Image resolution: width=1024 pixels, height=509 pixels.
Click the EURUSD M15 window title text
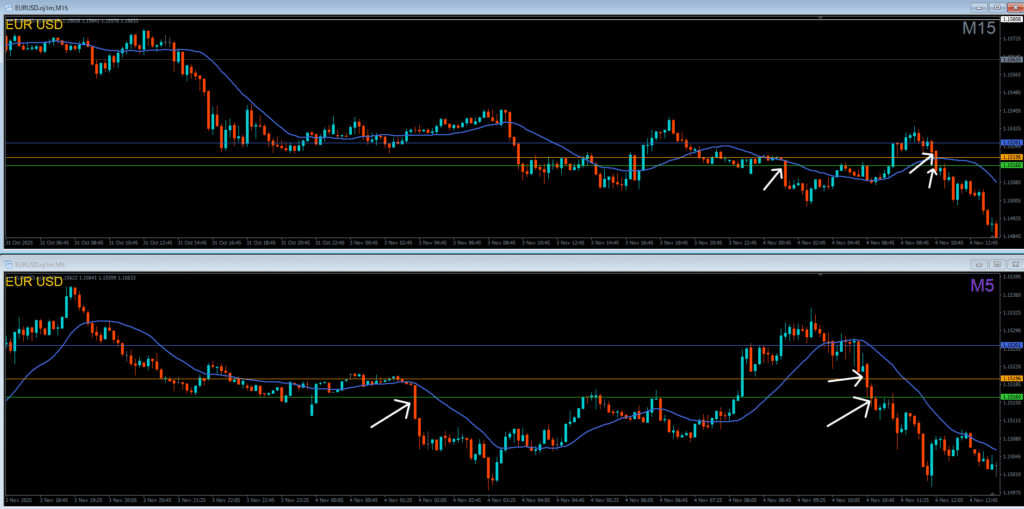38,6
